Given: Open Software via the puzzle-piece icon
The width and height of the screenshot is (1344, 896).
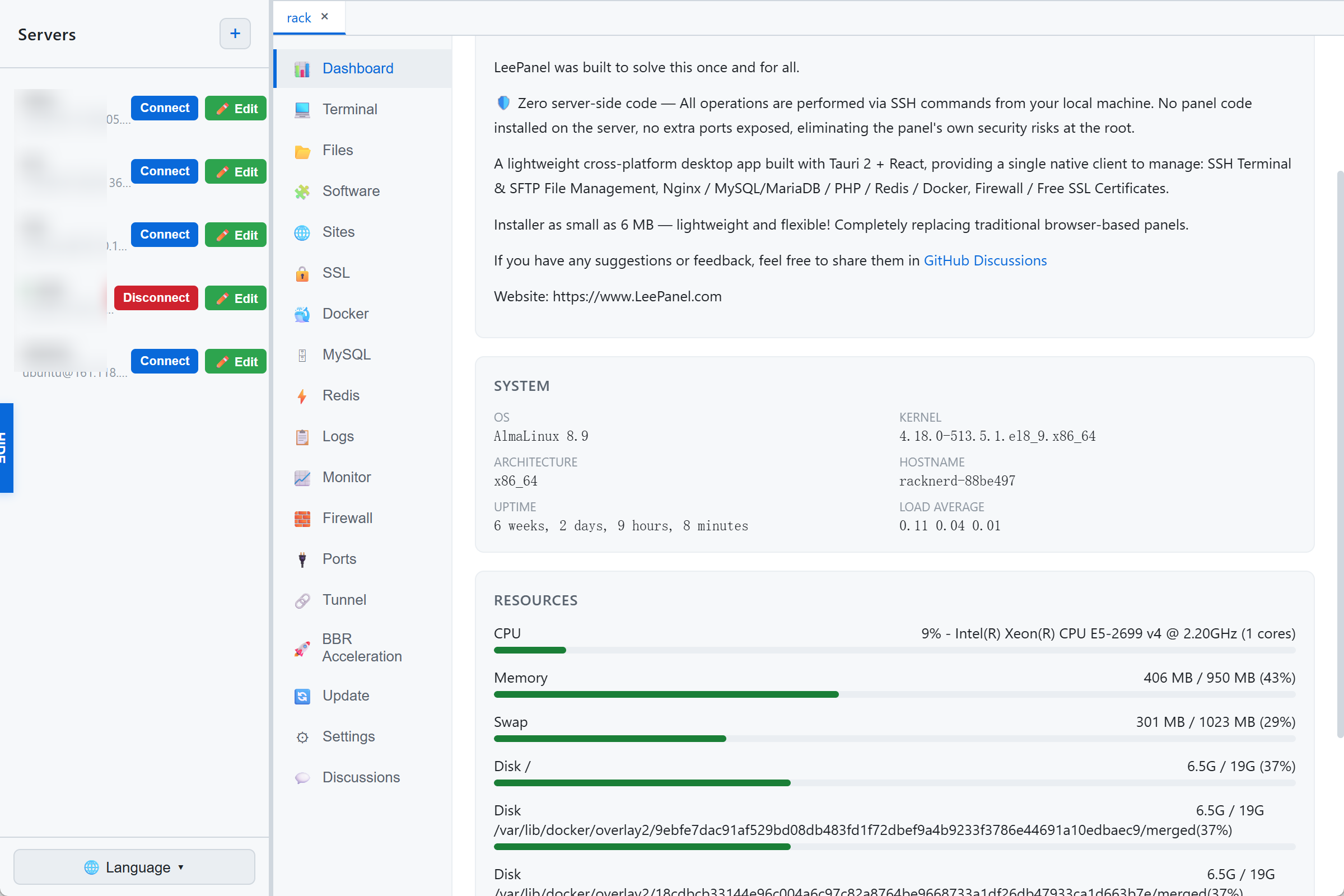Looking at the screenshot, I should 302,192.
